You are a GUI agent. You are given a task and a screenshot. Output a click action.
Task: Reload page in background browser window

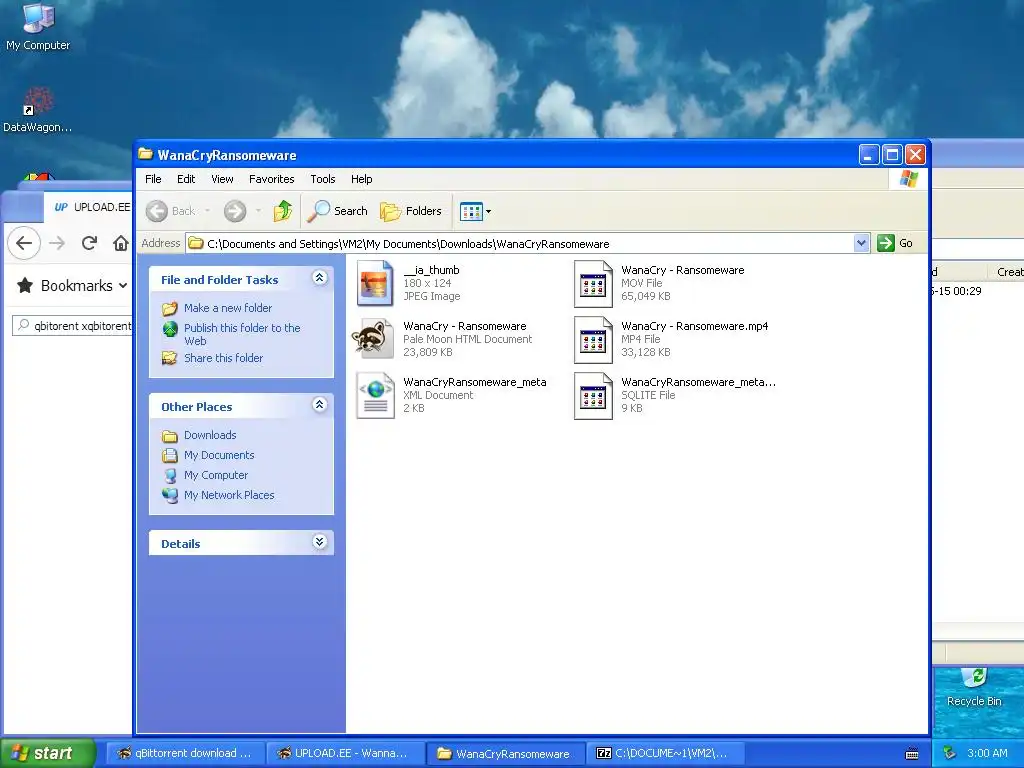[89, 243]
